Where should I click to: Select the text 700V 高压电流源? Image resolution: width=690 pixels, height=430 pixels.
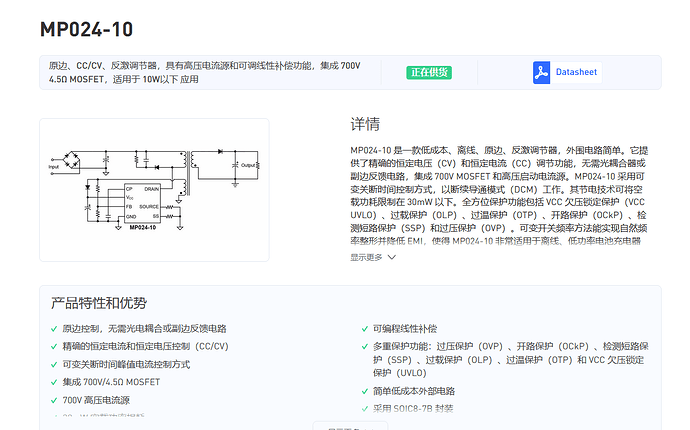tap(96, 400)
